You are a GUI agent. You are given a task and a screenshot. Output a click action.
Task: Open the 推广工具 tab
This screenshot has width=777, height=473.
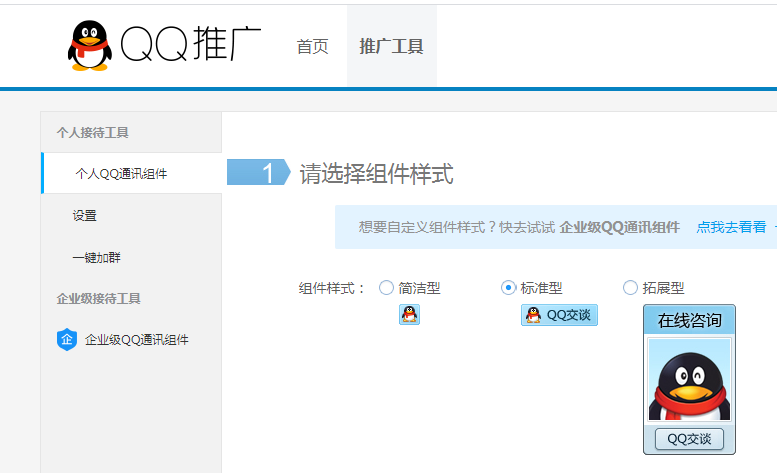[391, 47]
